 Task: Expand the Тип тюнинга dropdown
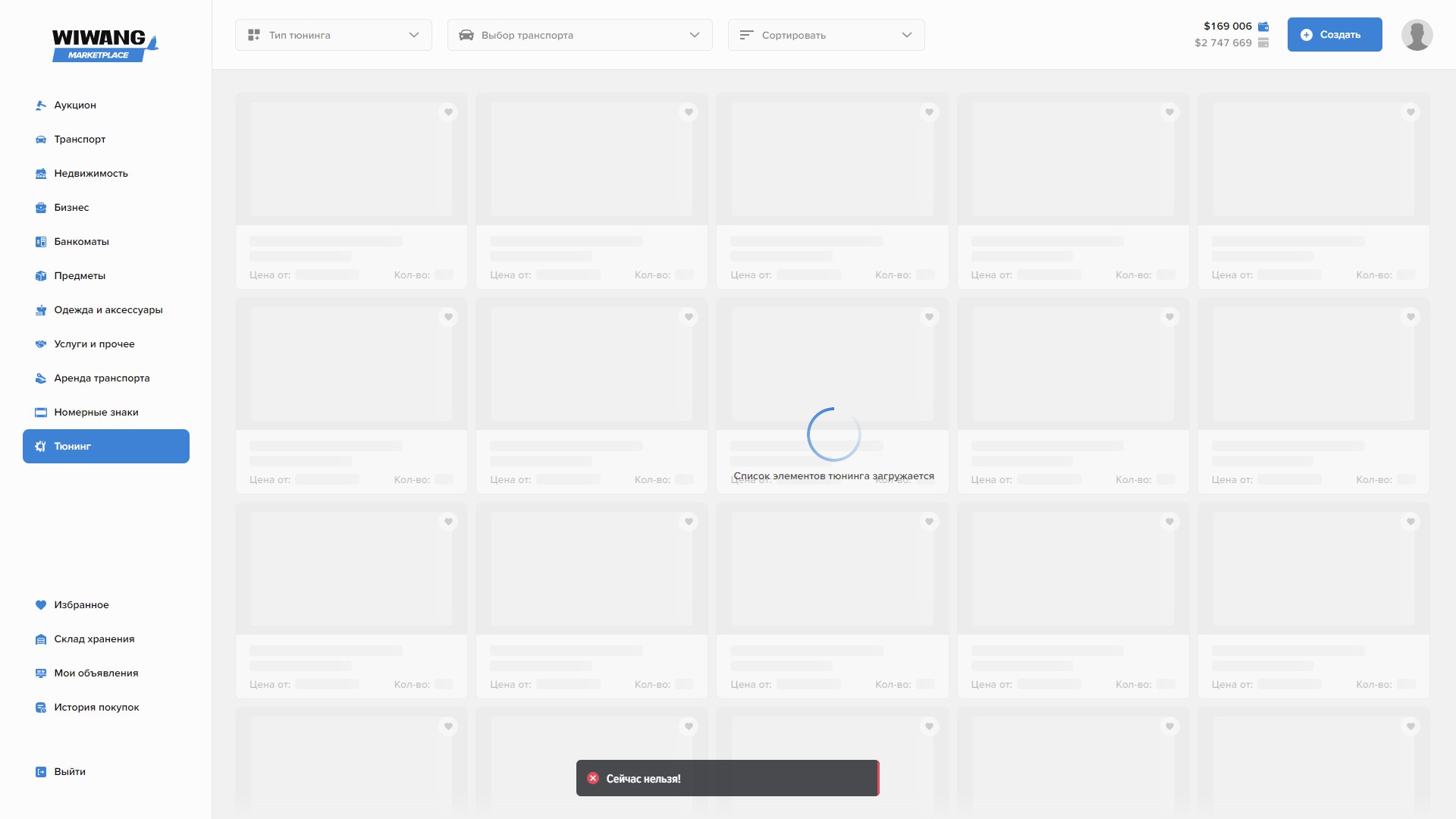(x=334, y=35)
